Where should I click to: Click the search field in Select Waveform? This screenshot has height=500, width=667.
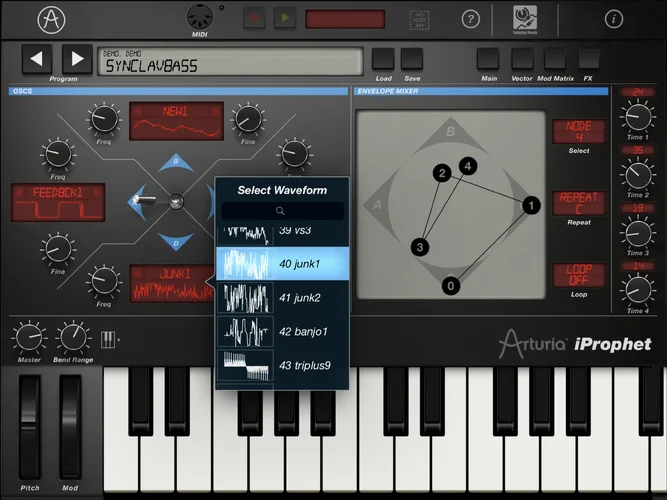point(282,211)
